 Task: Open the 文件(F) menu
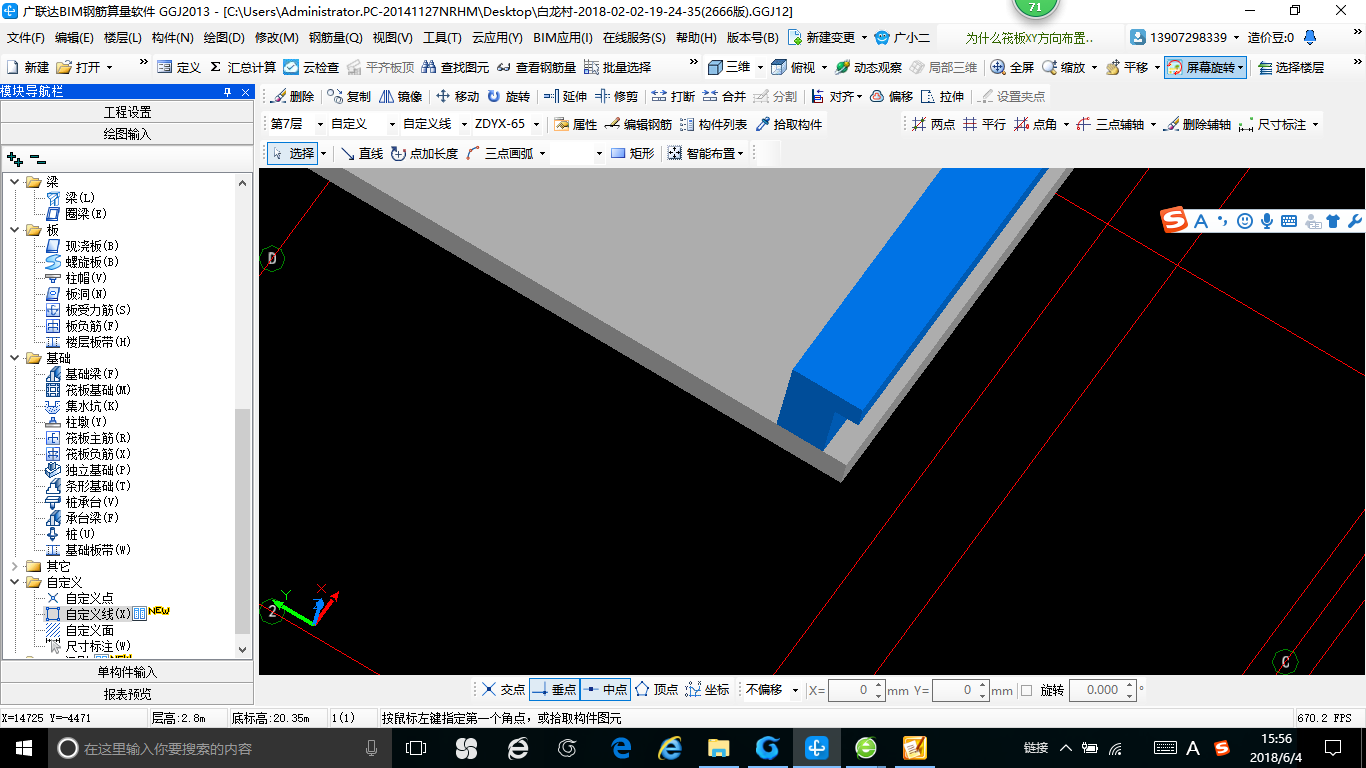point(26,38)
